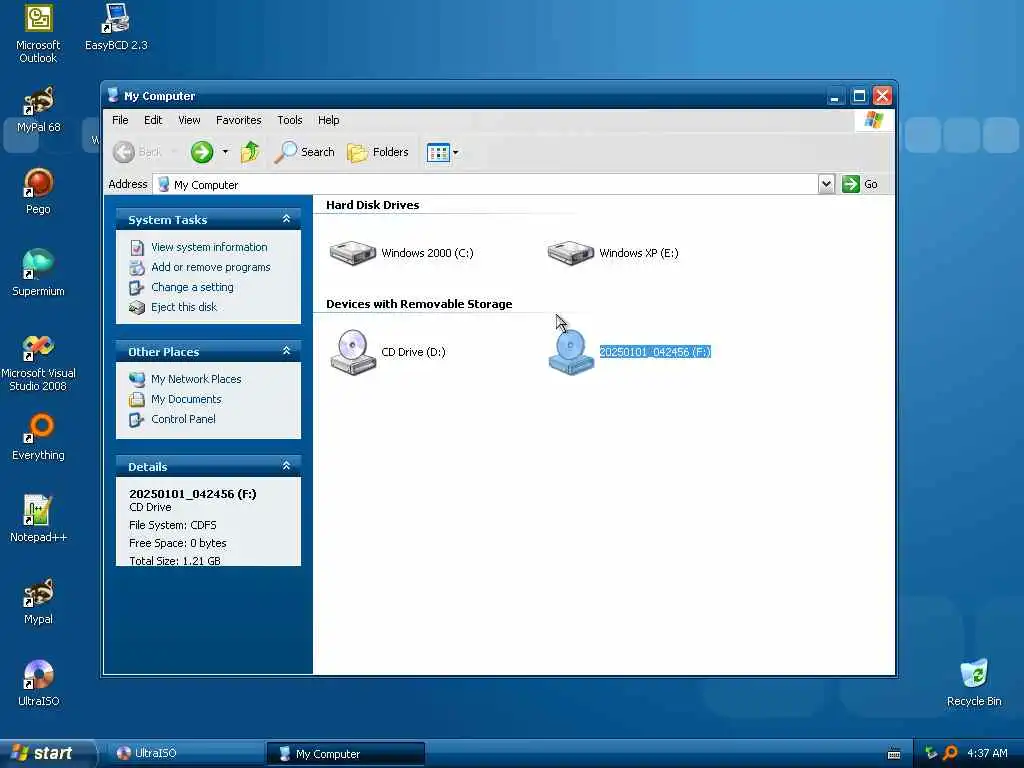Click the Go button
This screenshot has width=1024, height=768.
pos(860,184)
